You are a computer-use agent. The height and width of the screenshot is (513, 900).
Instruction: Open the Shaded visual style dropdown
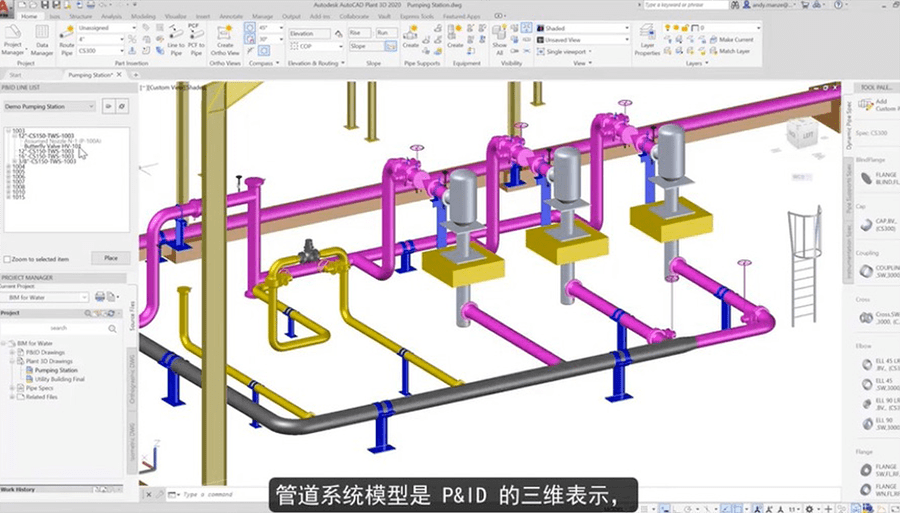coord(590,28)
